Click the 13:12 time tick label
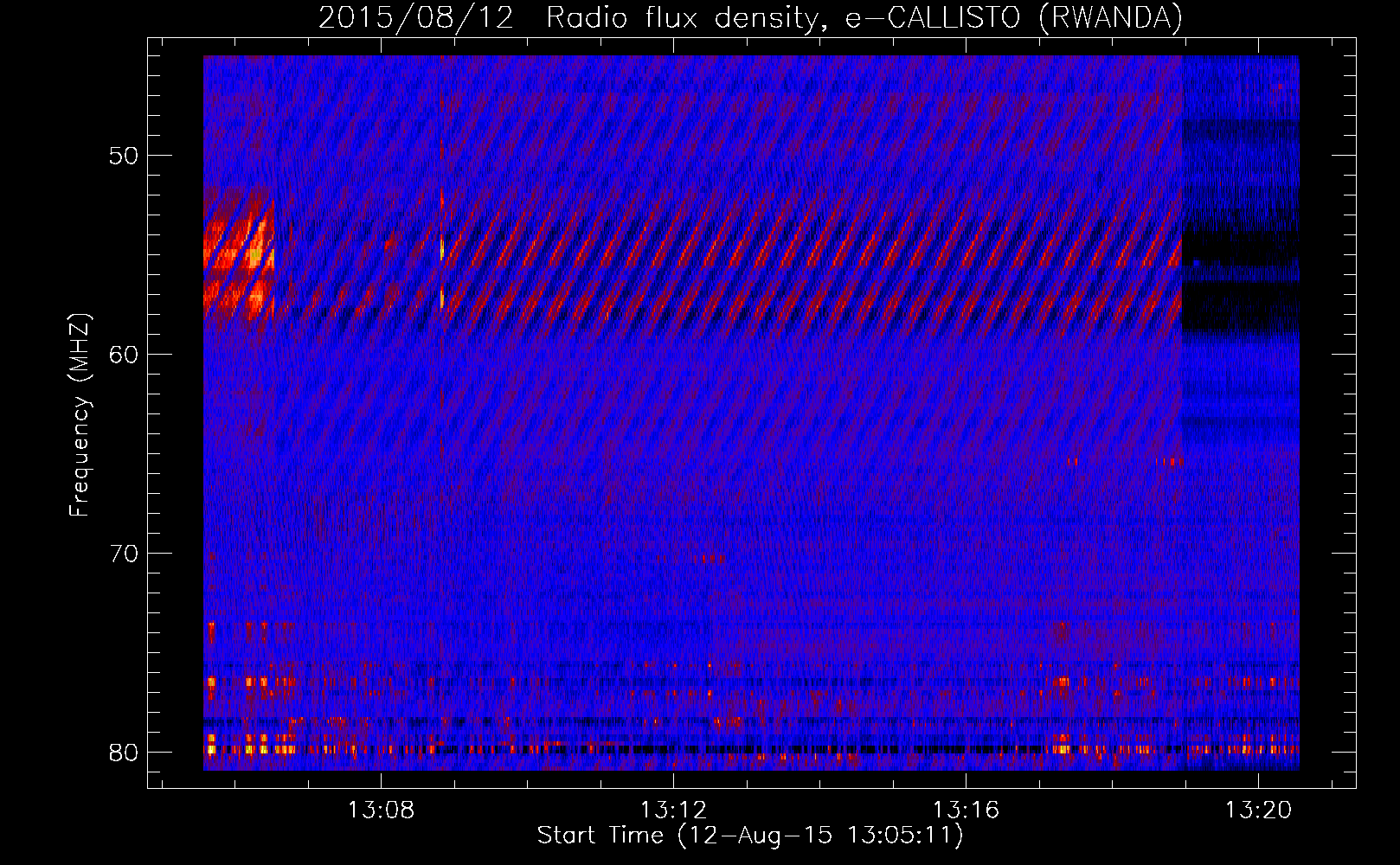Screen dimensions: 1400x865 [673, 810]
